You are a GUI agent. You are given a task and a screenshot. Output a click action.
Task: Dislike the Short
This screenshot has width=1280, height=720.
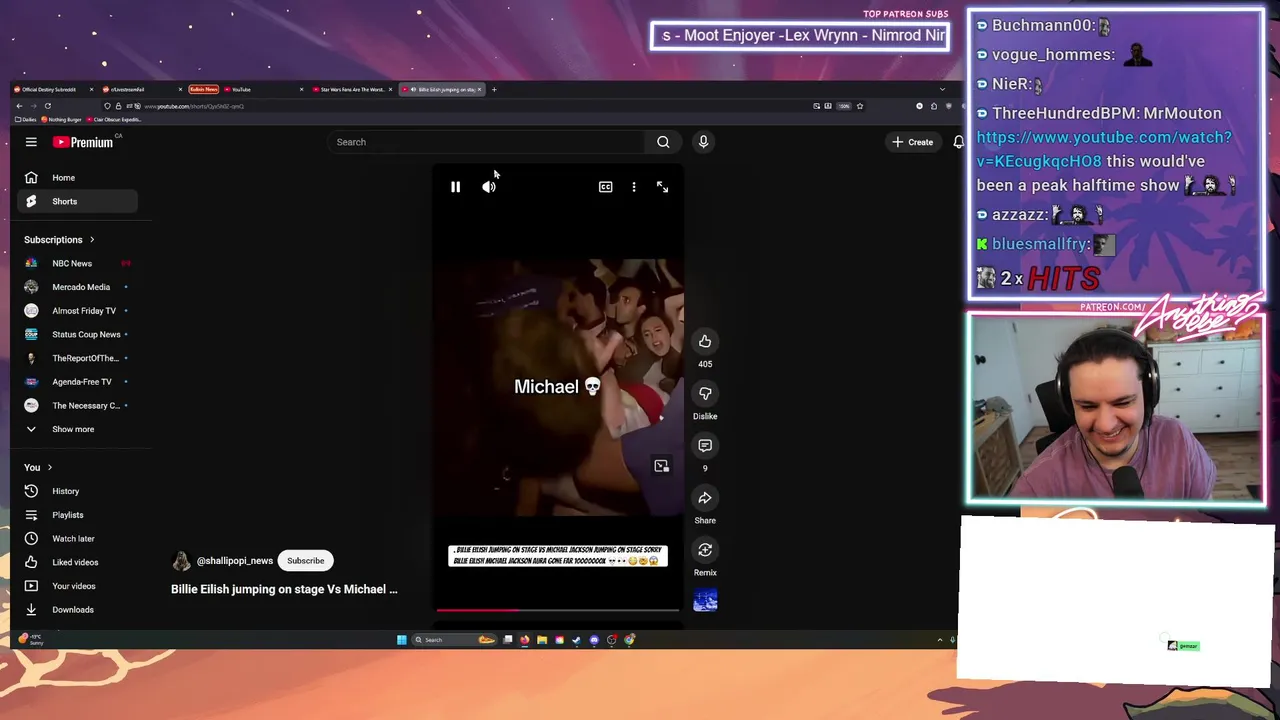705,394
